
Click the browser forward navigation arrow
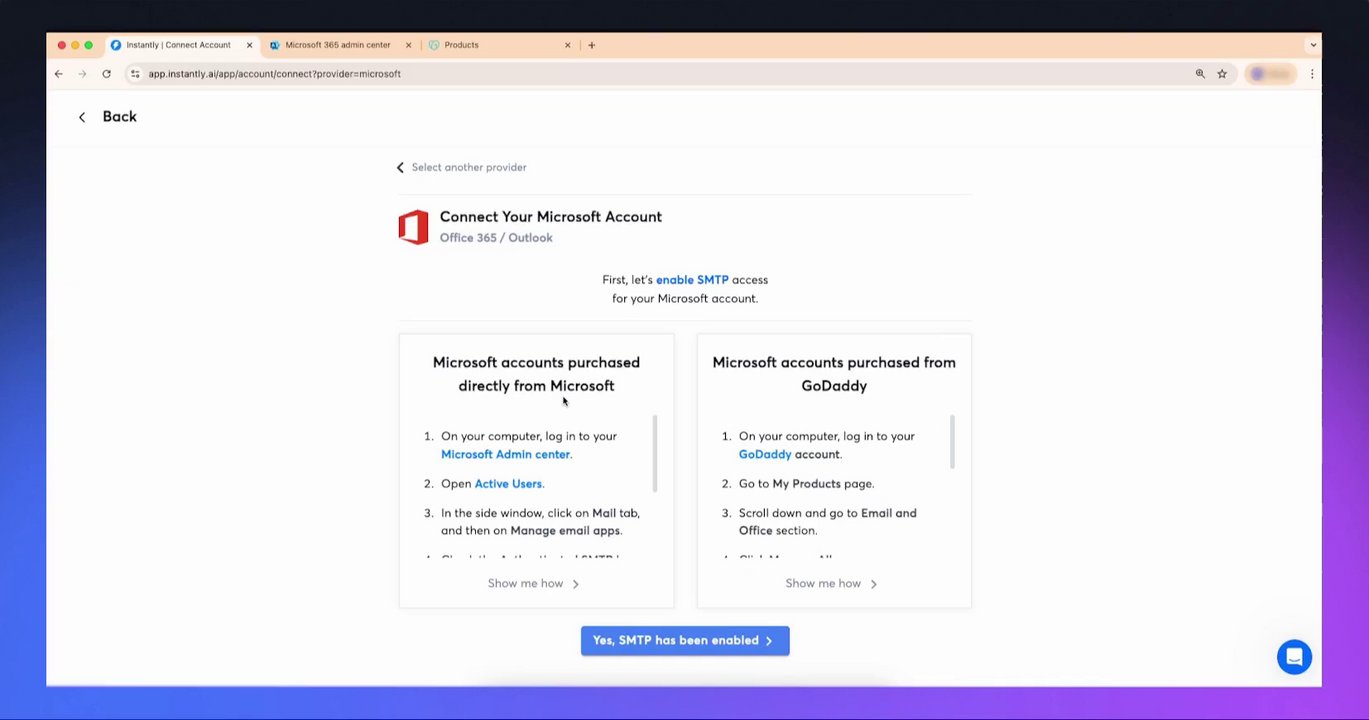click(82, 74)
